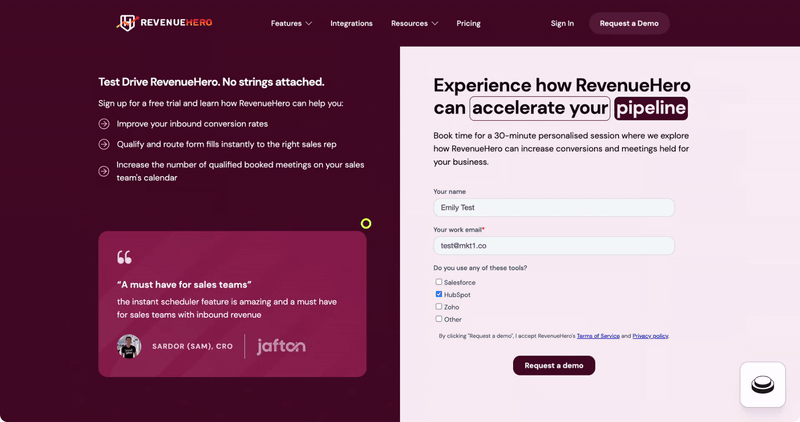Click arrow icon beside Qualify and route
This screenshot has height=422, width=800.
(104, 144)
